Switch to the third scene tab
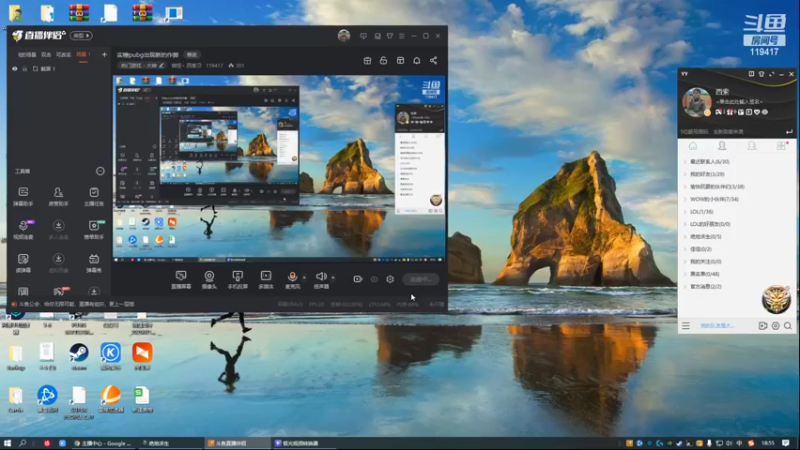Screen dimensions: 800x450 click(64, 55)
